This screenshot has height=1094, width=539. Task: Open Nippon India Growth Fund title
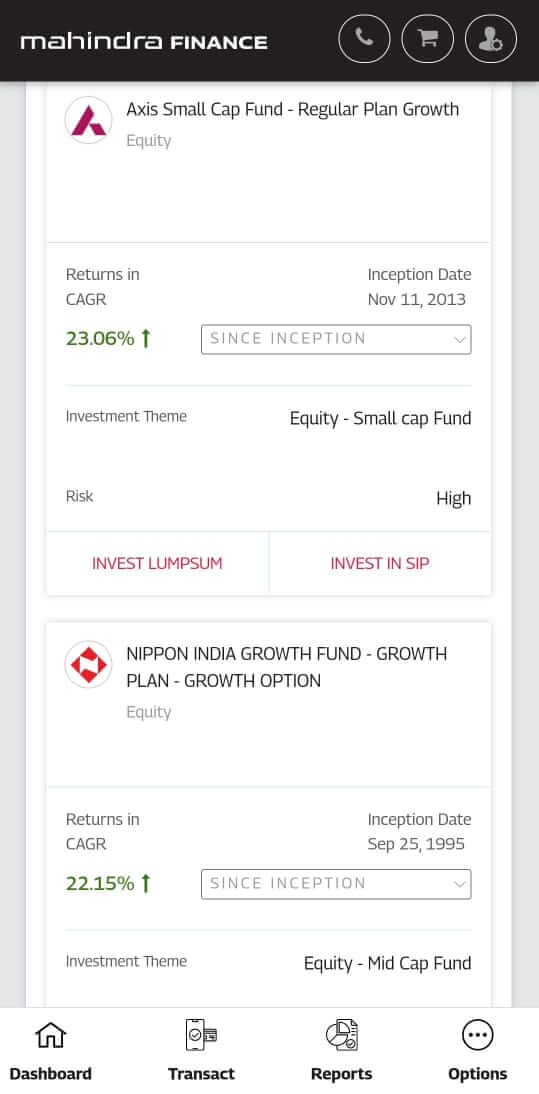coord(287,667)
